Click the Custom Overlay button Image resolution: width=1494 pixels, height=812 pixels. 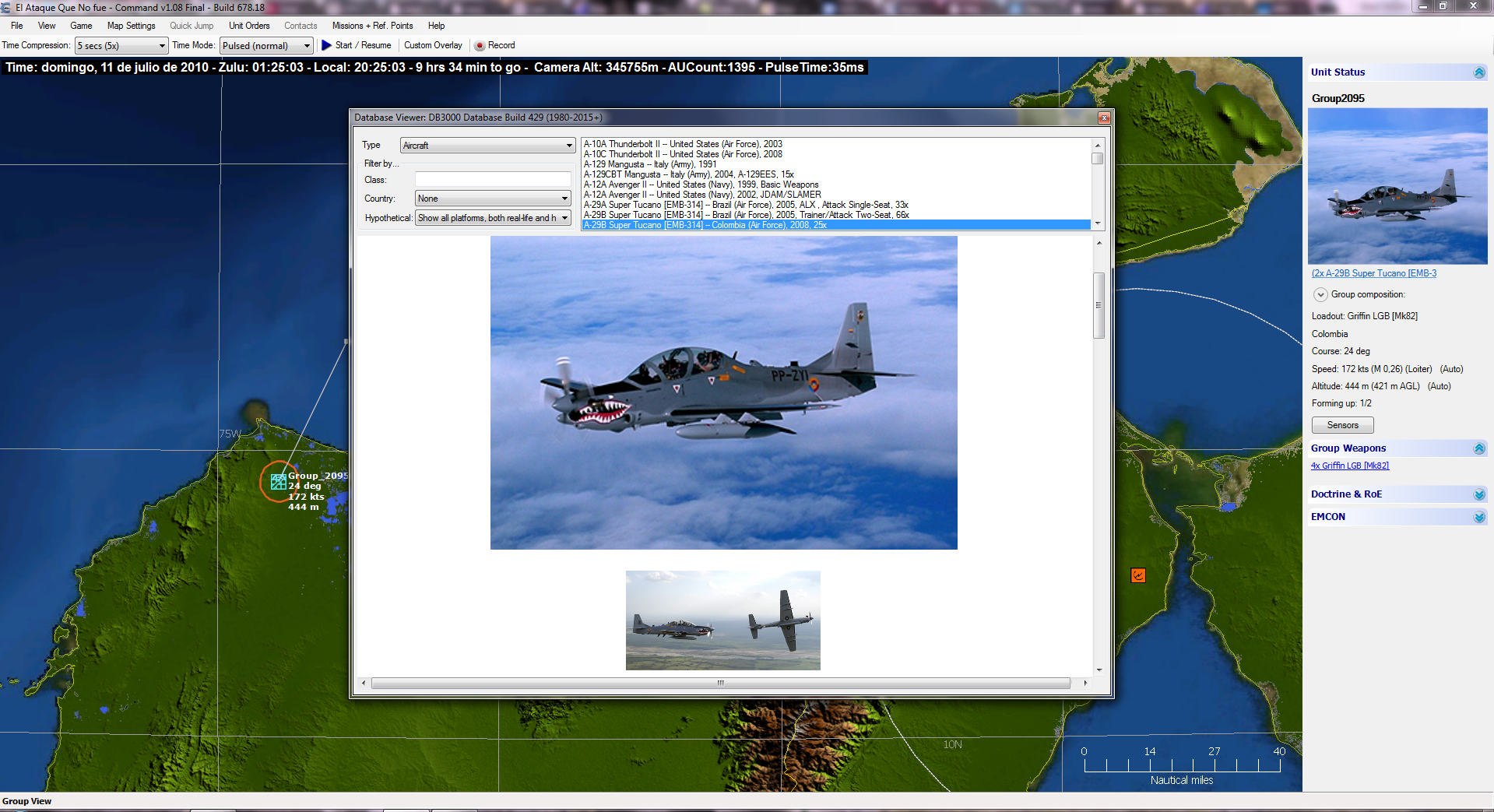tap(433, 45)
